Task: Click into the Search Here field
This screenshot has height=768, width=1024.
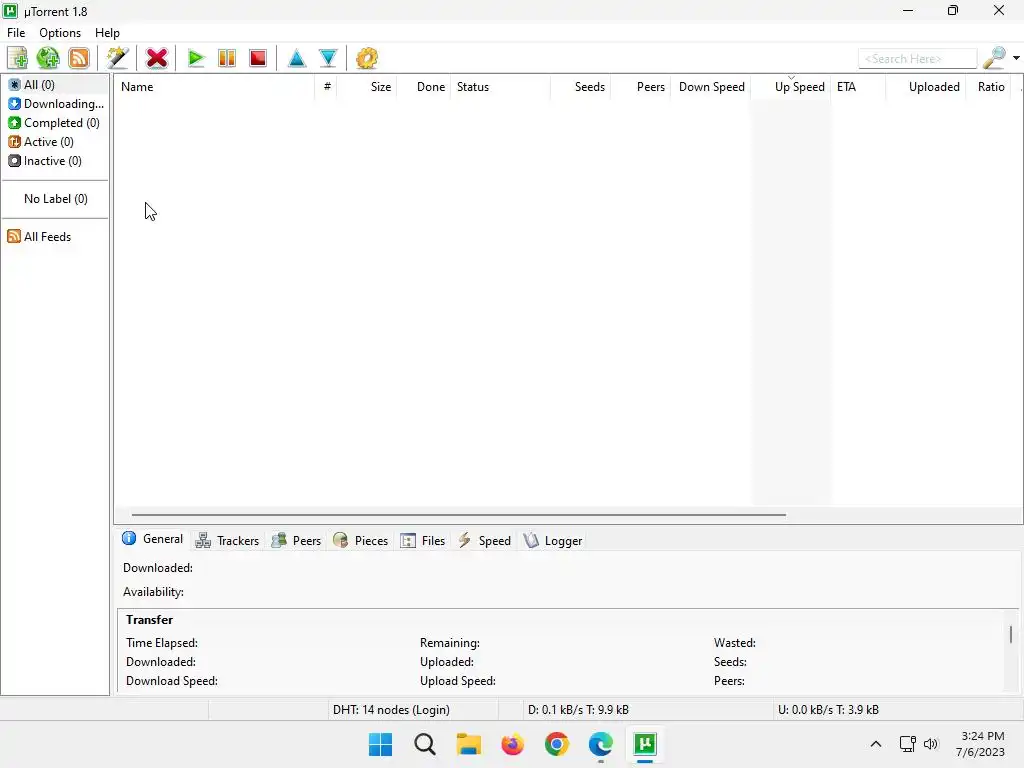Action: pos(917,59)
